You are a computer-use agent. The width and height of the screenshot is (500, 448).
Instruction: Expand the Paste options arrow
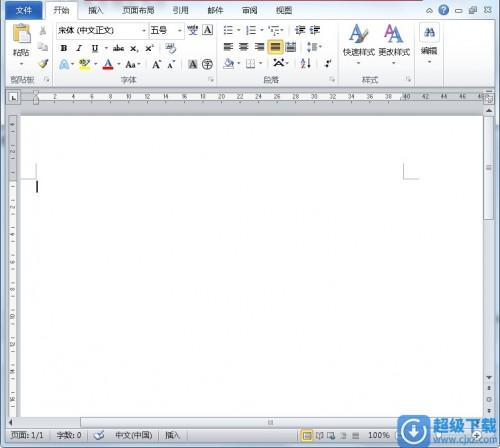(x=22, y=64)
